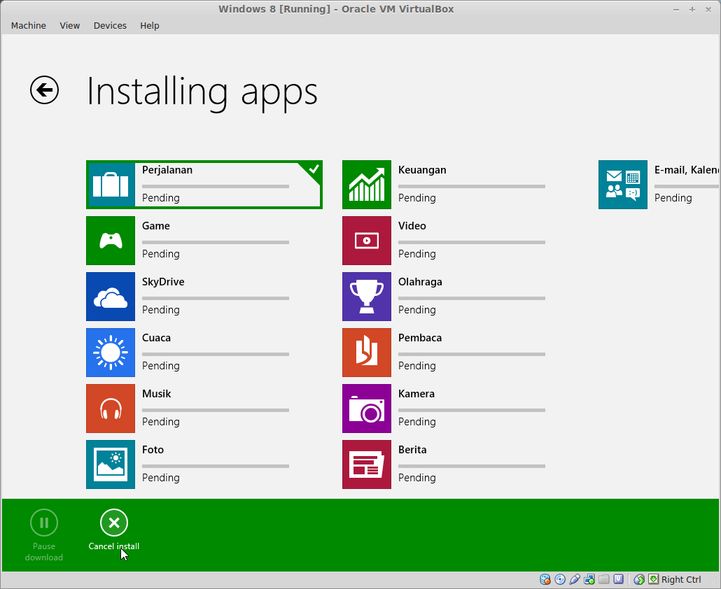721x589 pixels.
Task: Click the Perjalanan progress bar
Action: (215, 186)
